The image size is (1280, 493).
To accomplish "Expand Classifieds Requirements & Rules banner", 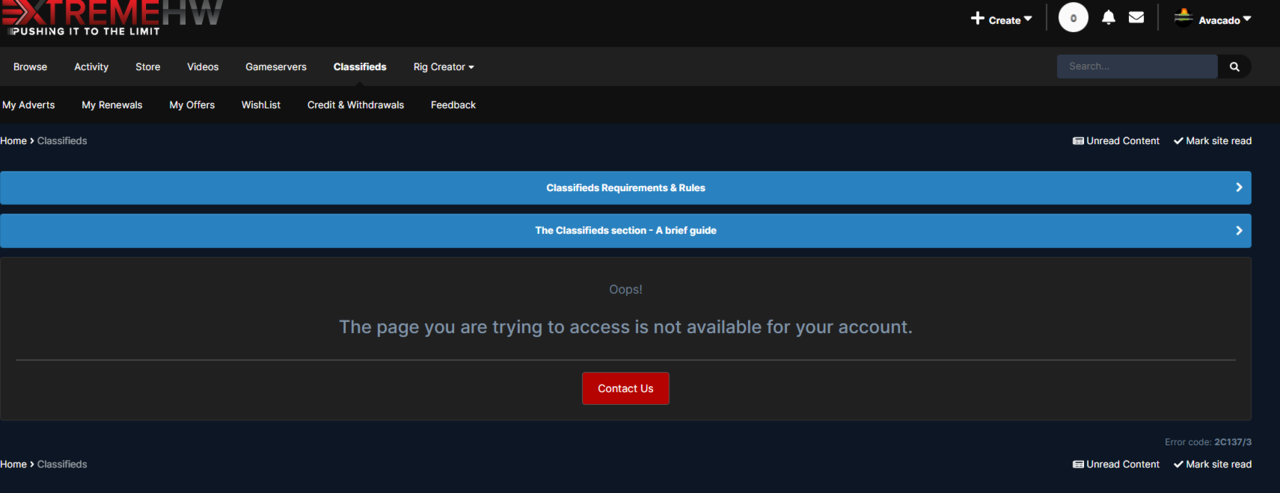I will point(625,188).
